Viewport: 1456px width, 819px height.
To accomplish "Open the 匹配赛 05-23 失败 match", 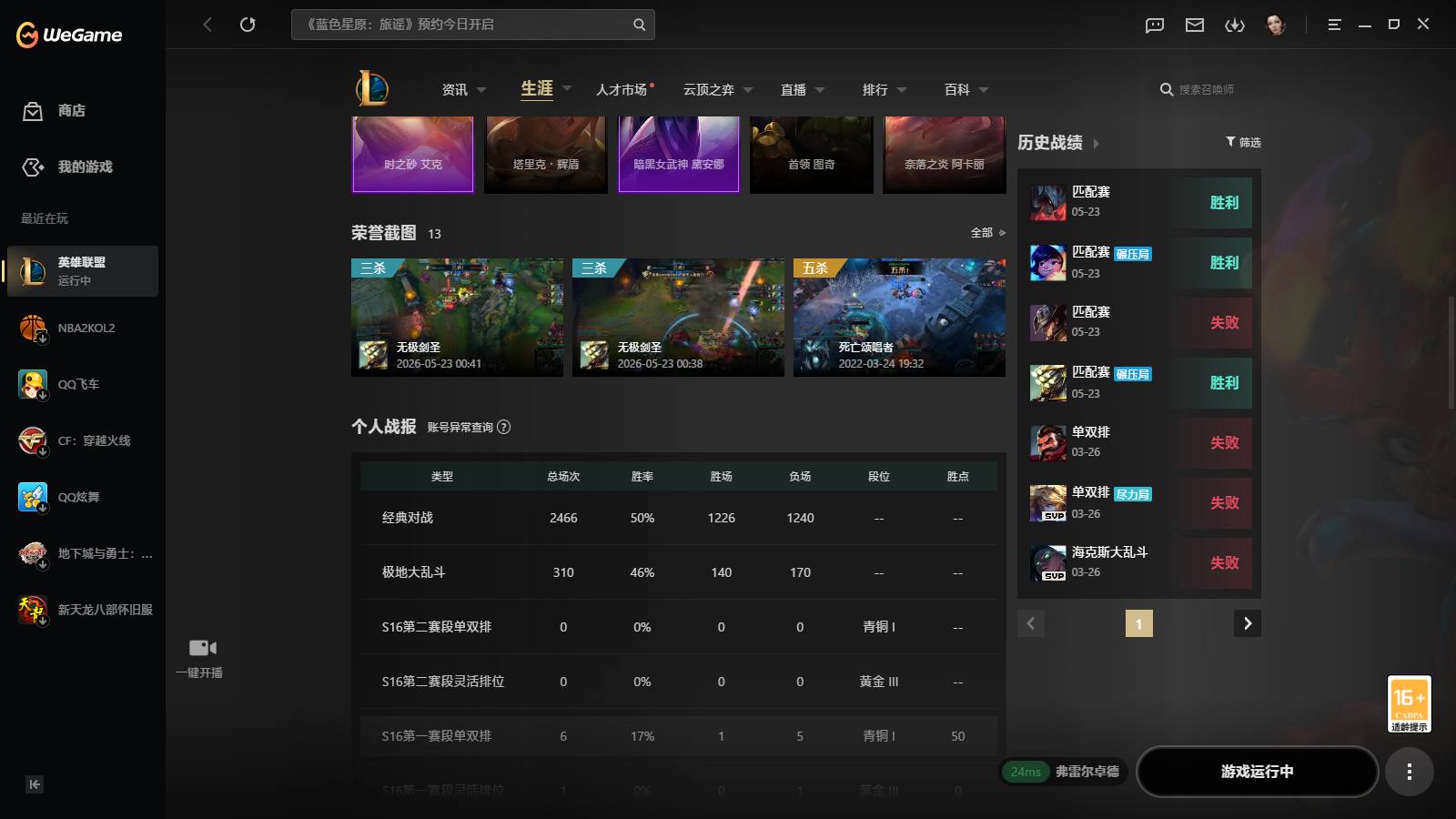I will [1140, 323].
